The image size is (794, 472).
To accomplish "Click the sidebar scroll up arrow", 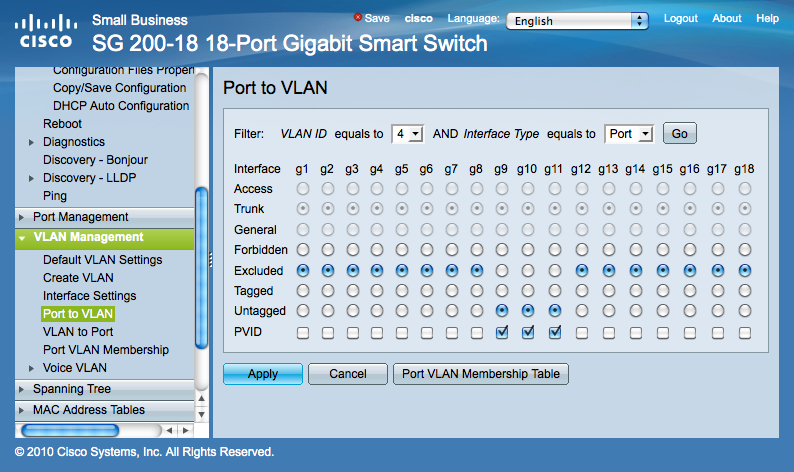I will pyautogui.click(x=202, y=399).
